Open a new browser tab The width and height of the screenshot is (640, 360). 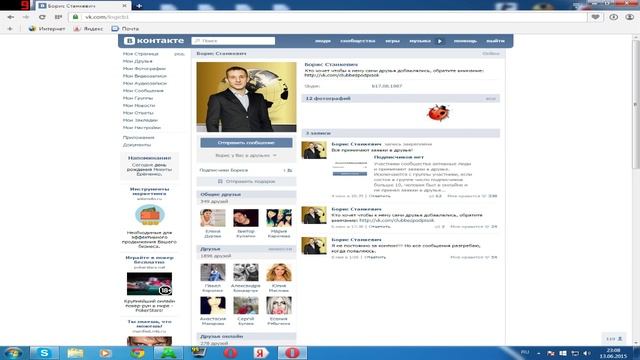click(139, 6)
